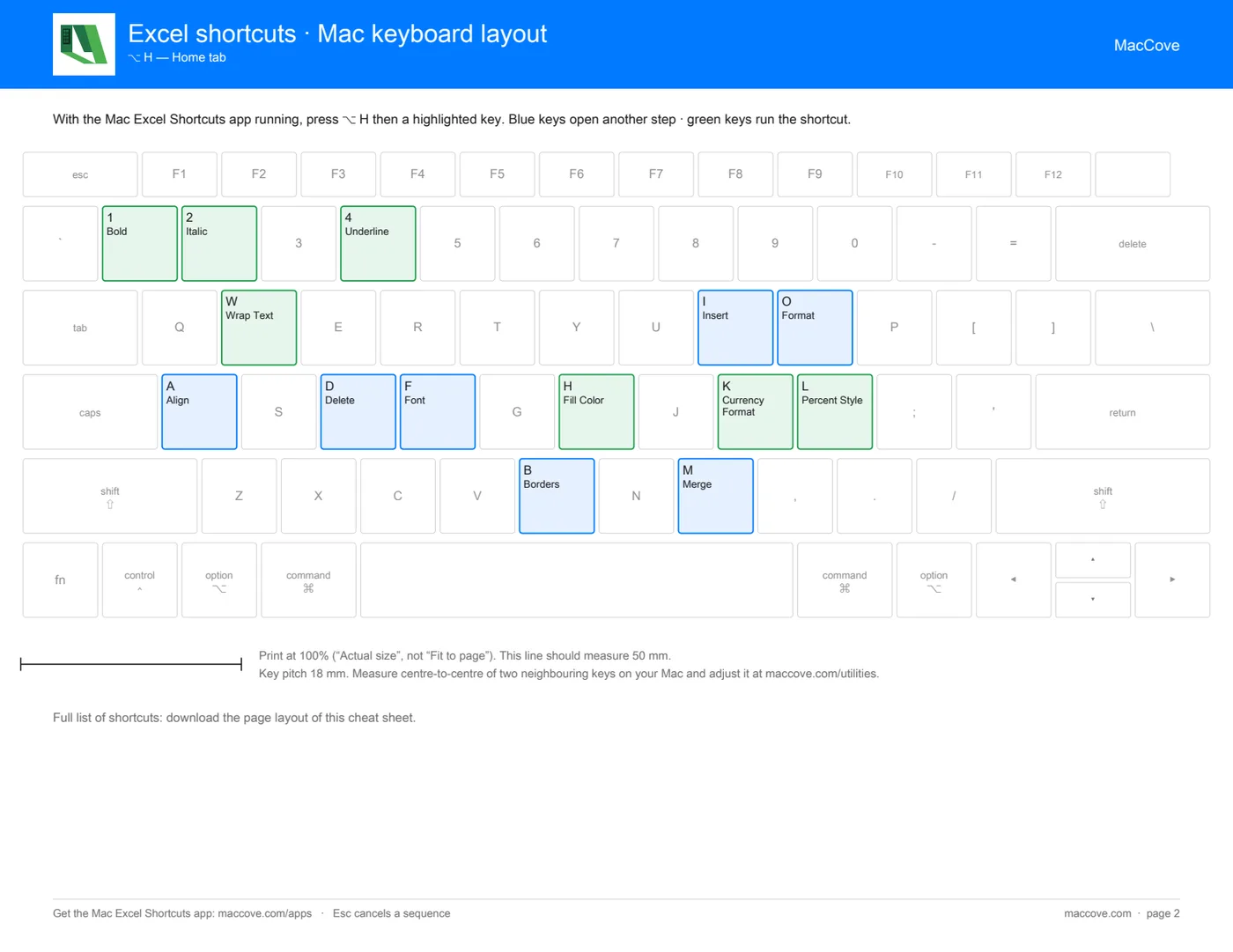Click the fn key
The image size is (1233, 952).
tap(60, 579)
